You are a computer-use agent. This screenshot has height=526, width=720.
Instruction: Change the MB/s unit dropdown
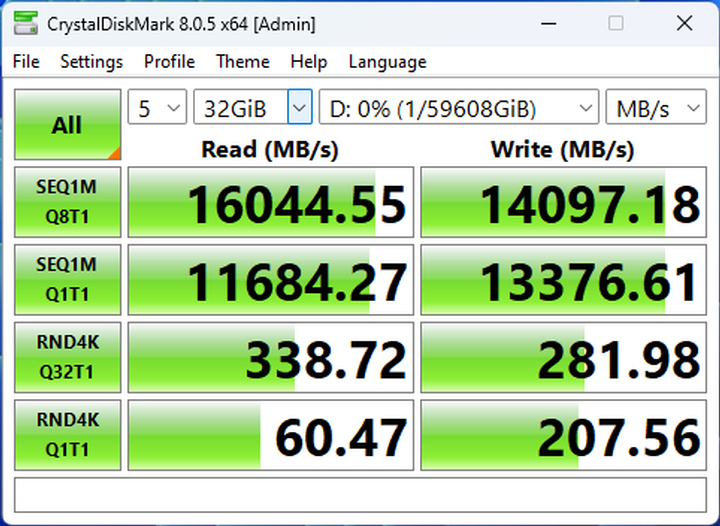656,109
